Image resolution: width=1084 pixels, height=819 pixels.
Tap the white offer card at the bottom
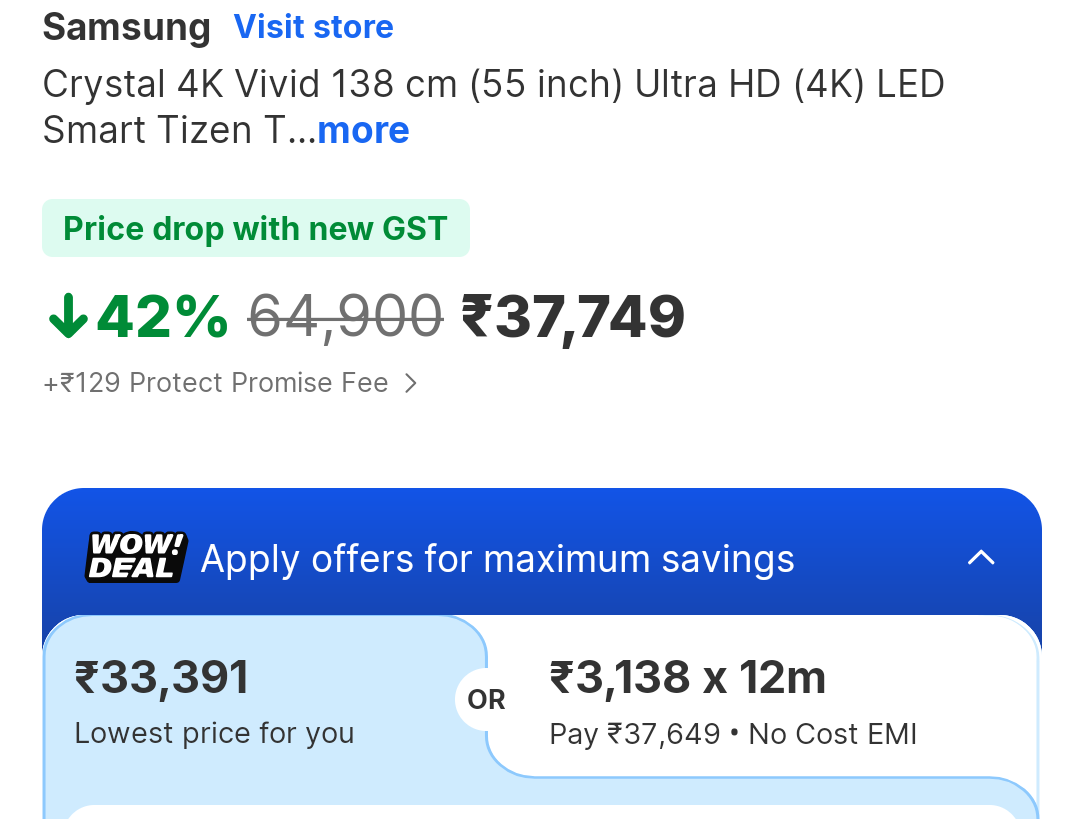coord(540,811)
